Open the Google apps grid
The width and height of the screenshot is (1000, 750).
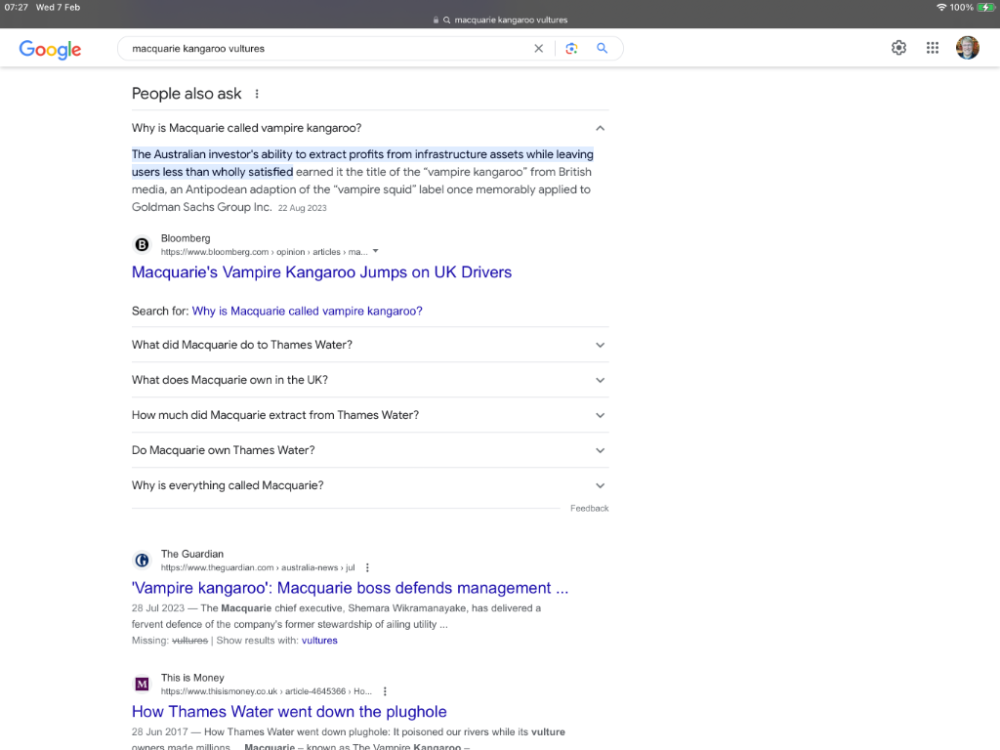[932, 48]
